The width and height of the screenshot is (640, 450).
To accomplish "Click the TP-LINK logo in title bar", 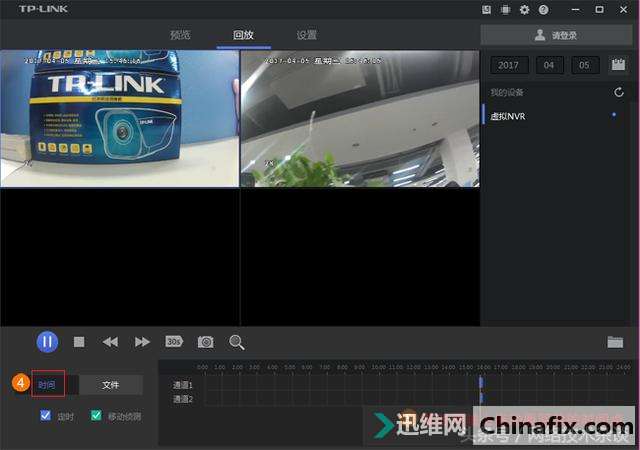I will 43,9.
